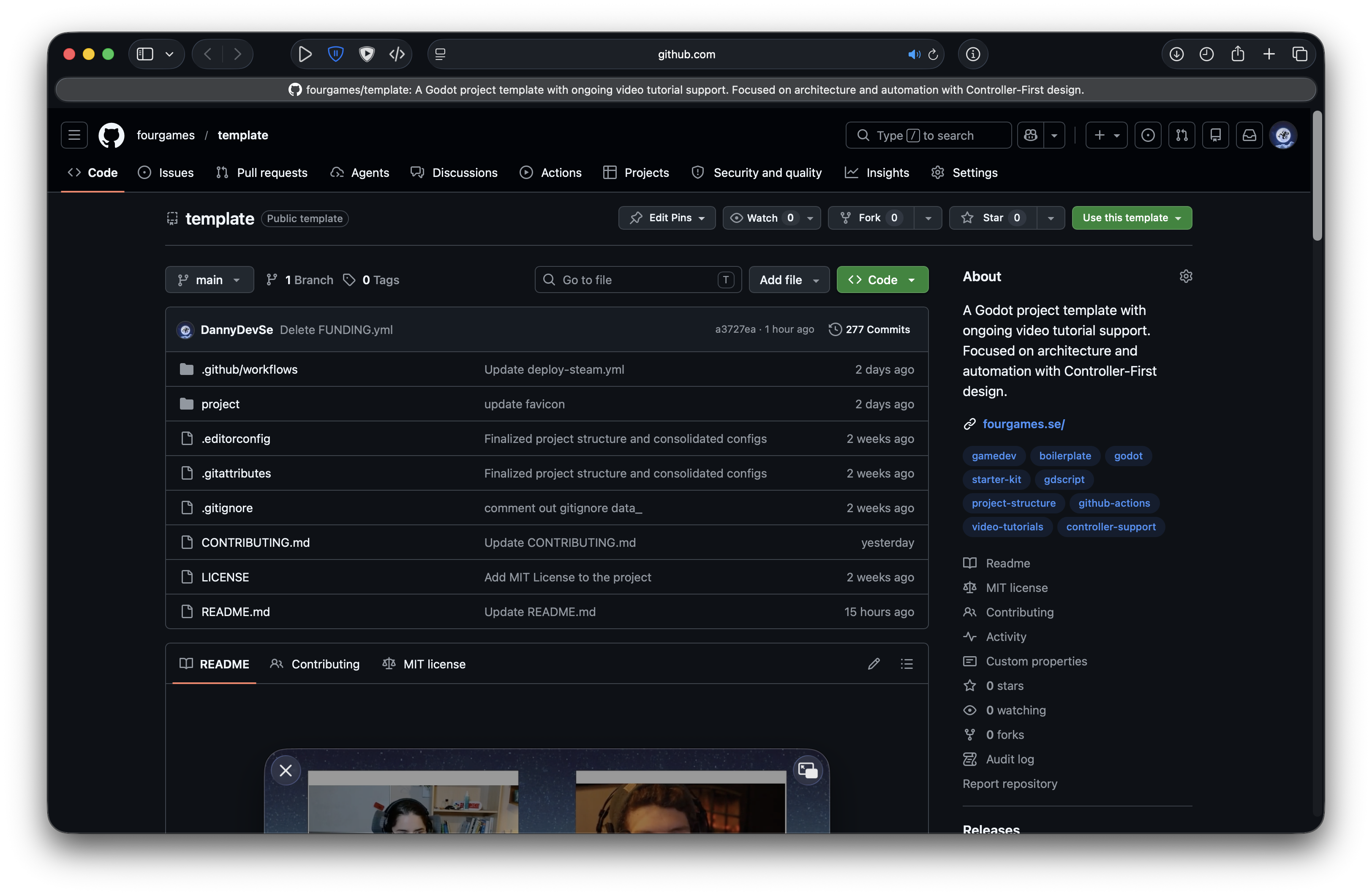1372x896 pixels.
Task: View the 277 Commits history
Action: [x=869, y=330]
